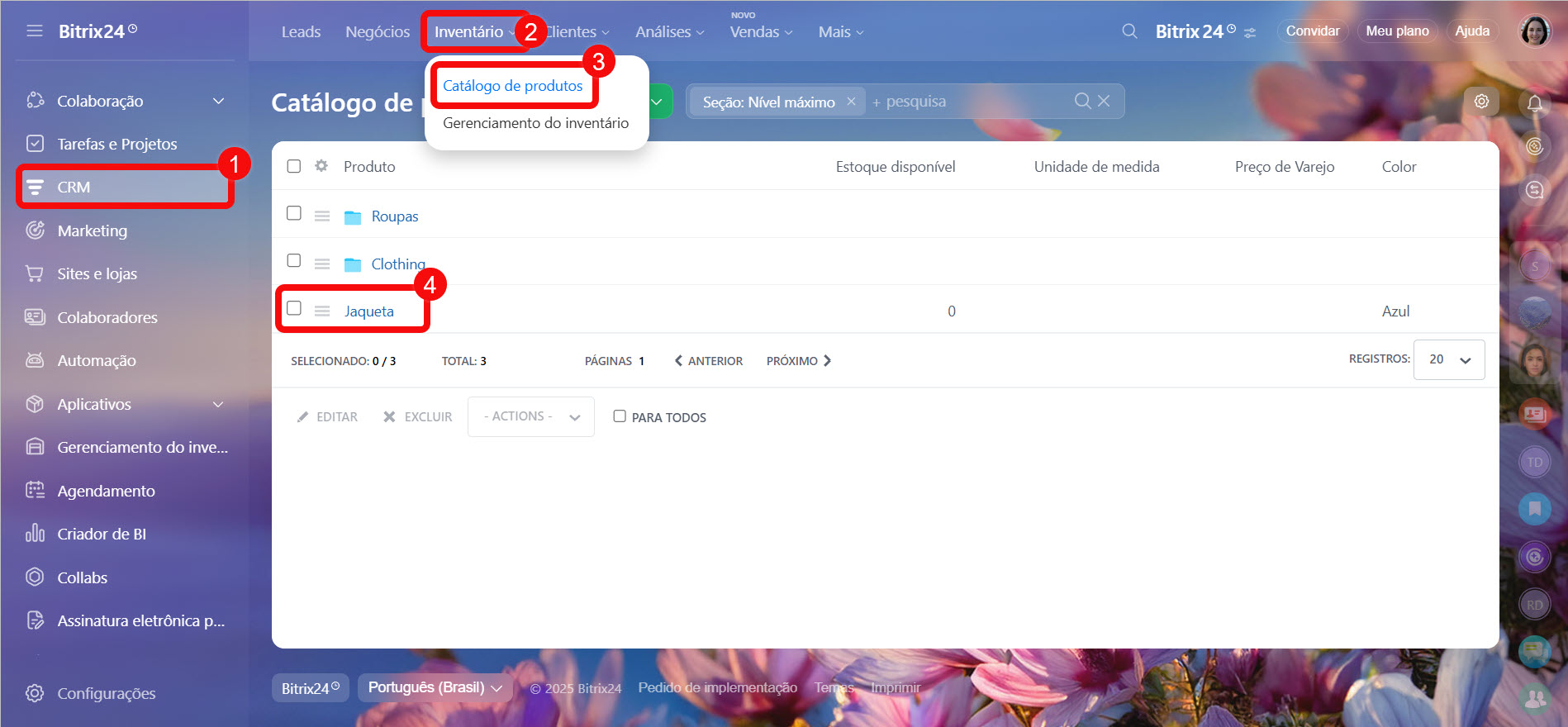Click grid settings gear beside Produto
Viewport: 1568px width, 727px height.
click(321, 166)
